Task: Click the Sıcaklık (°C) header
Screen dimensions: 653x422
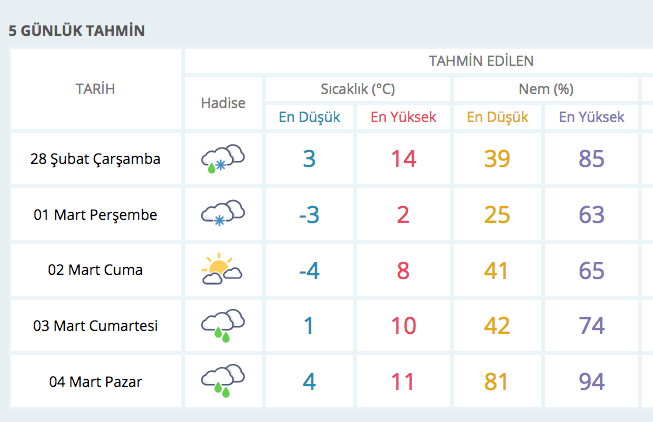Action: click(x=357, y=89)
